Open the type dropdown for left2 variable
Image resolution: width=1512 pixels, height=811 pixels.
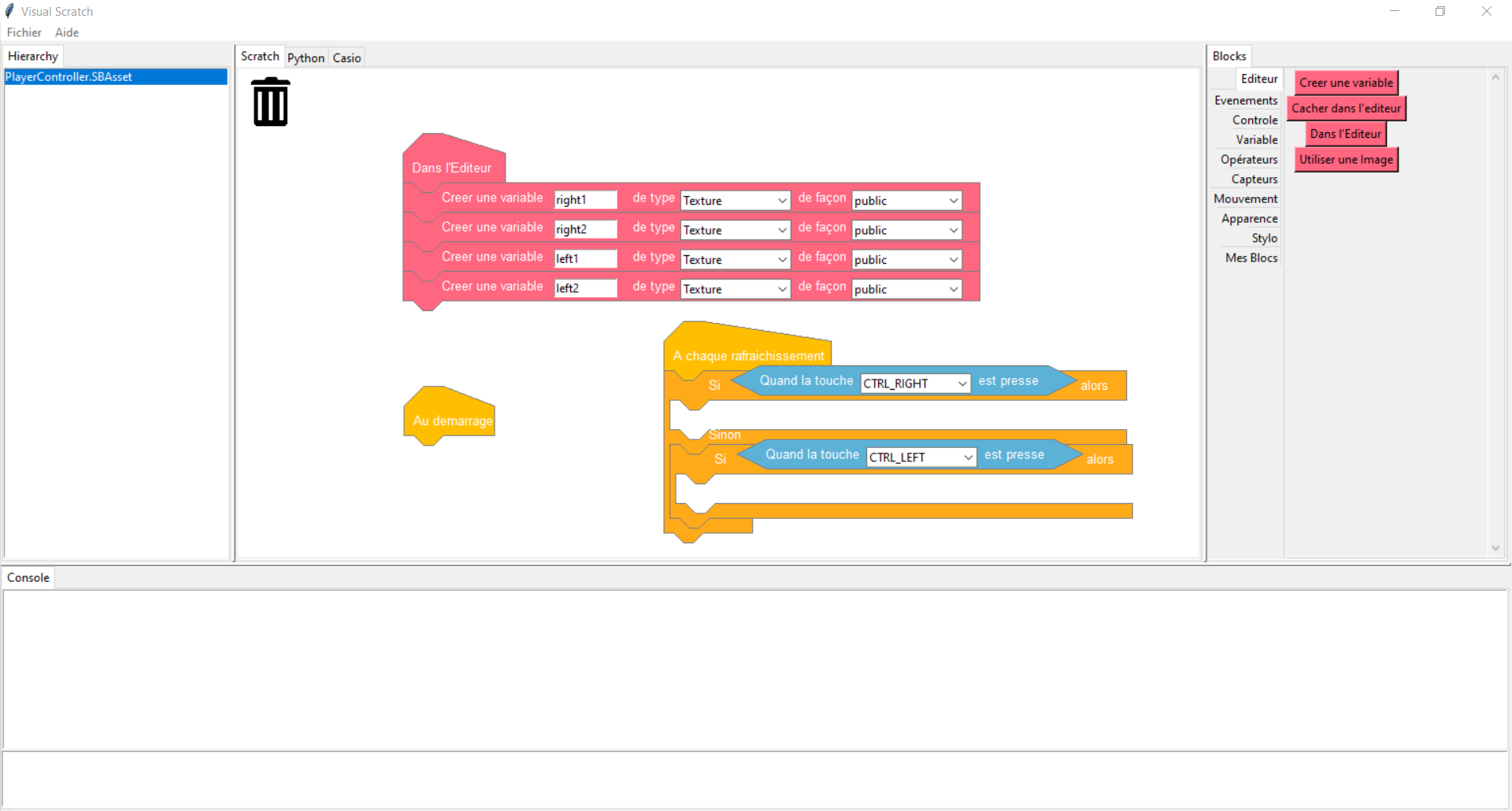tap(735, 289)
